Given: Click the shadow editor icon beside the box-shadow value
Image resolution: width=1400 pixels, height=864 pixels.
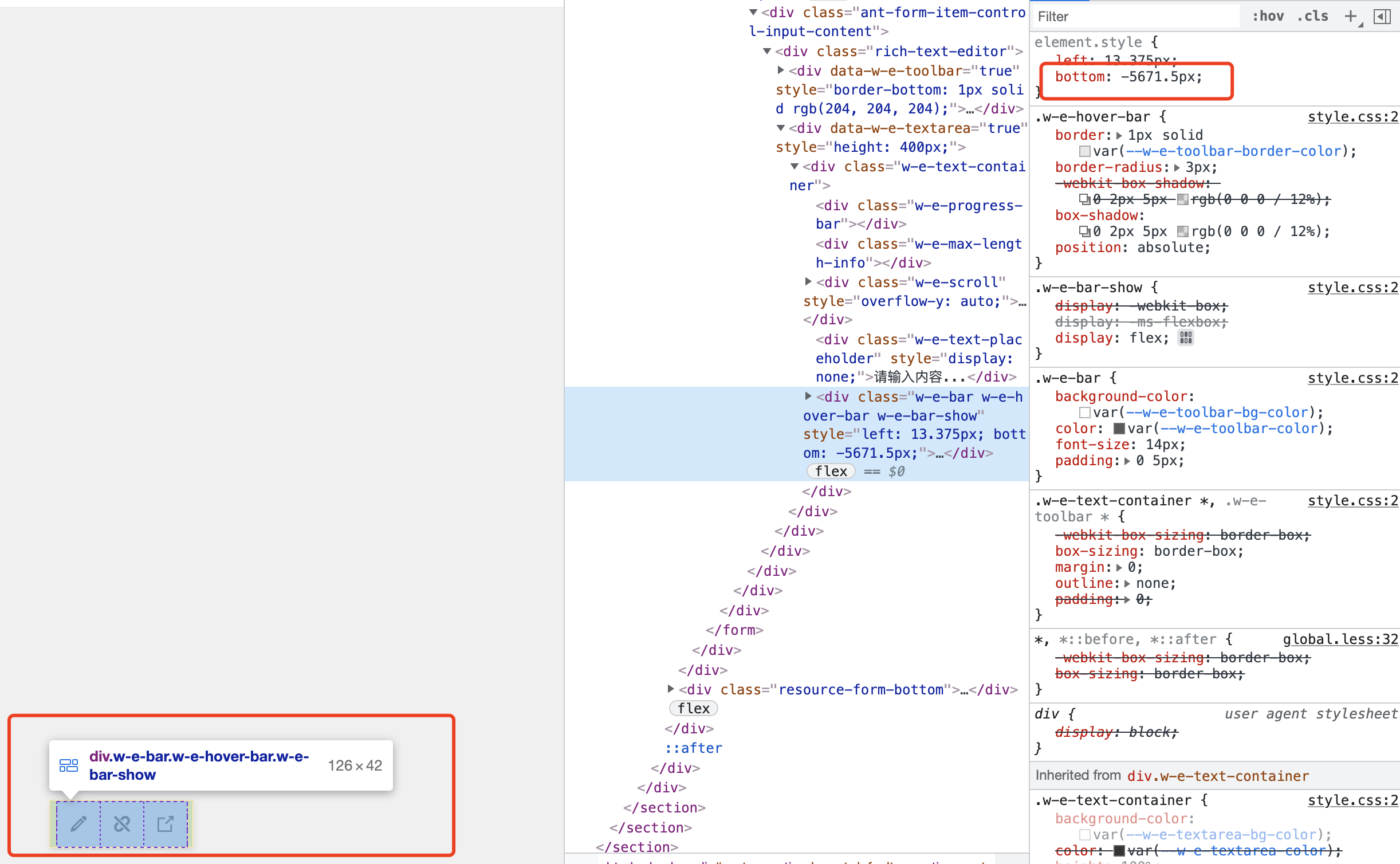Looking at the screenshot, I should tap(1084, 231).
